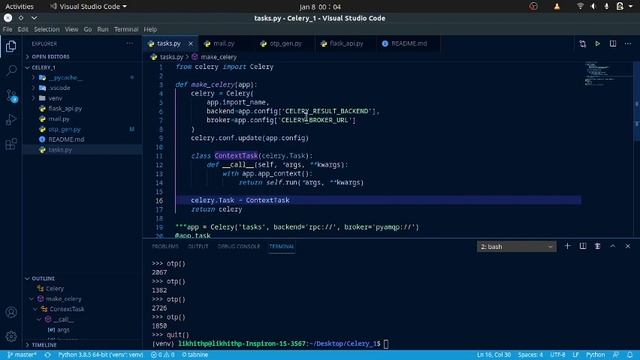This screenshot has height=360, width=640.
Task: Click the master branch status item
Action: pos(22,355)
